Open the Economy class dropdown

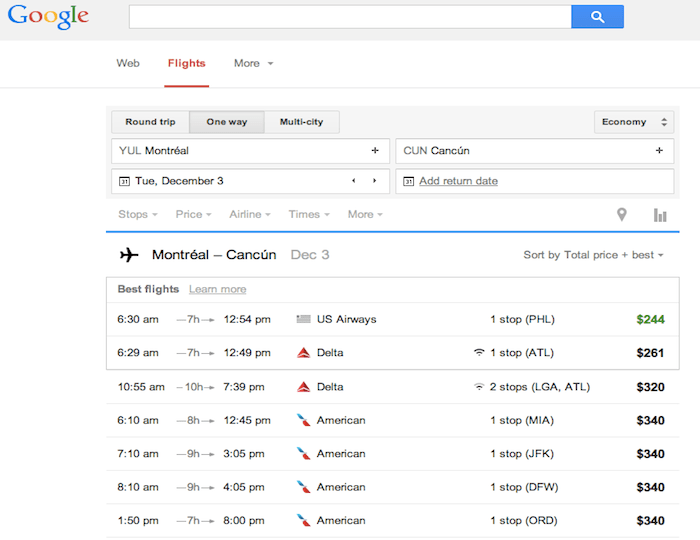pos(634,122)
